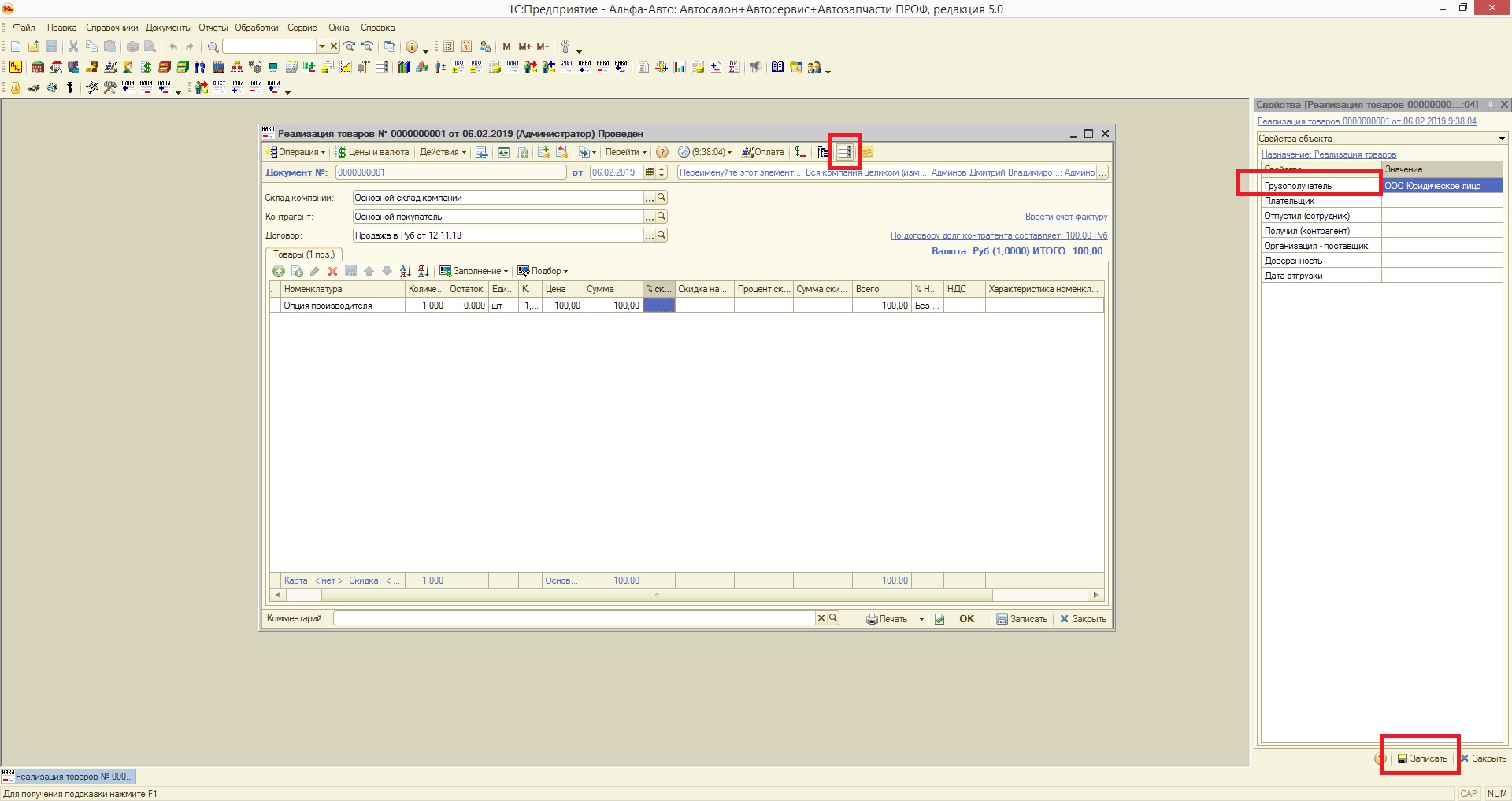The height and width of the screenshot is (801, 1512).
Task: Sort rows ascending with А-Я icon
Action: tap(405, 271)
